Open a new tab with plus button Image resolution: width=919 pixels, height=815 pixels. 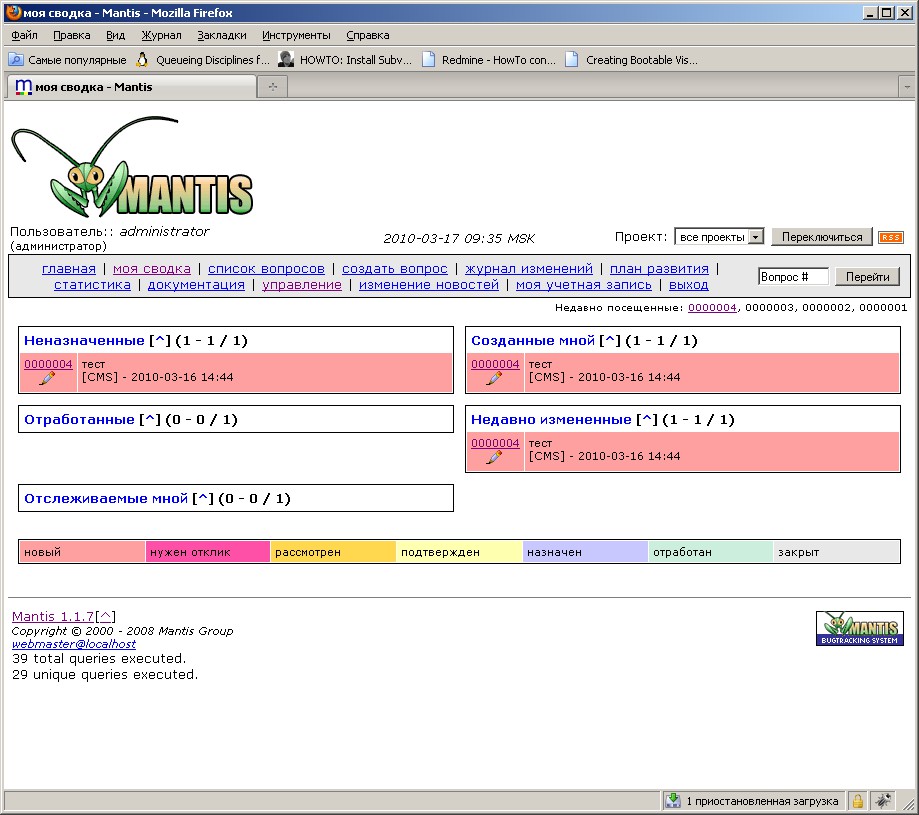point(273,87)
